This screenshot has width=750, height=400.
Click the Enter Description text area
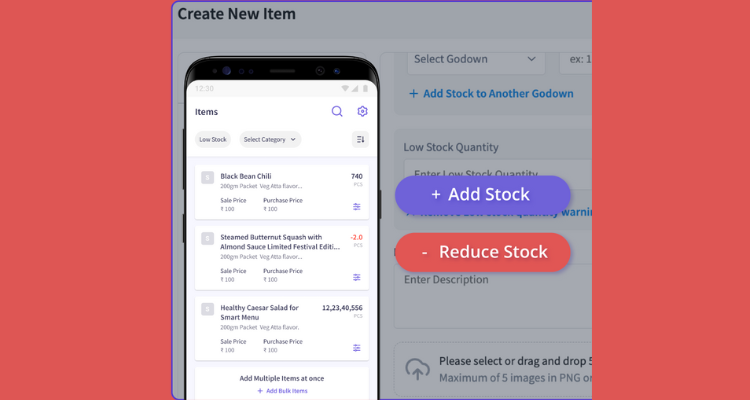[x=493, y=296]
